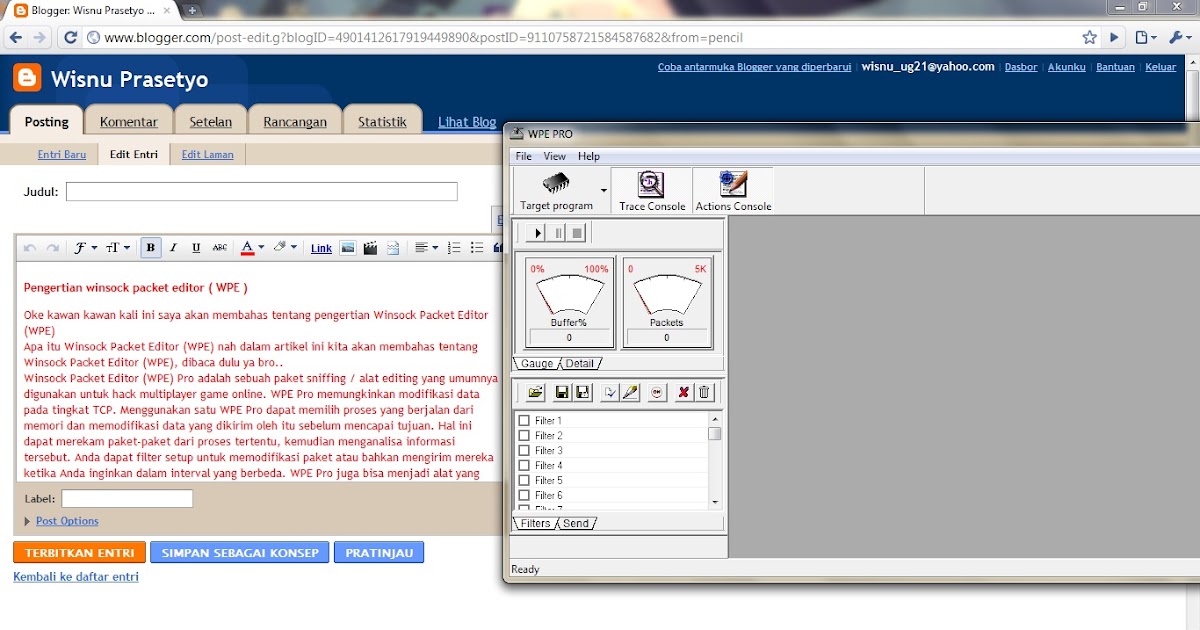The height and width of the screenshot is (630, 1200).
Task: Click the red X delete filter icon
Action: 684,393
